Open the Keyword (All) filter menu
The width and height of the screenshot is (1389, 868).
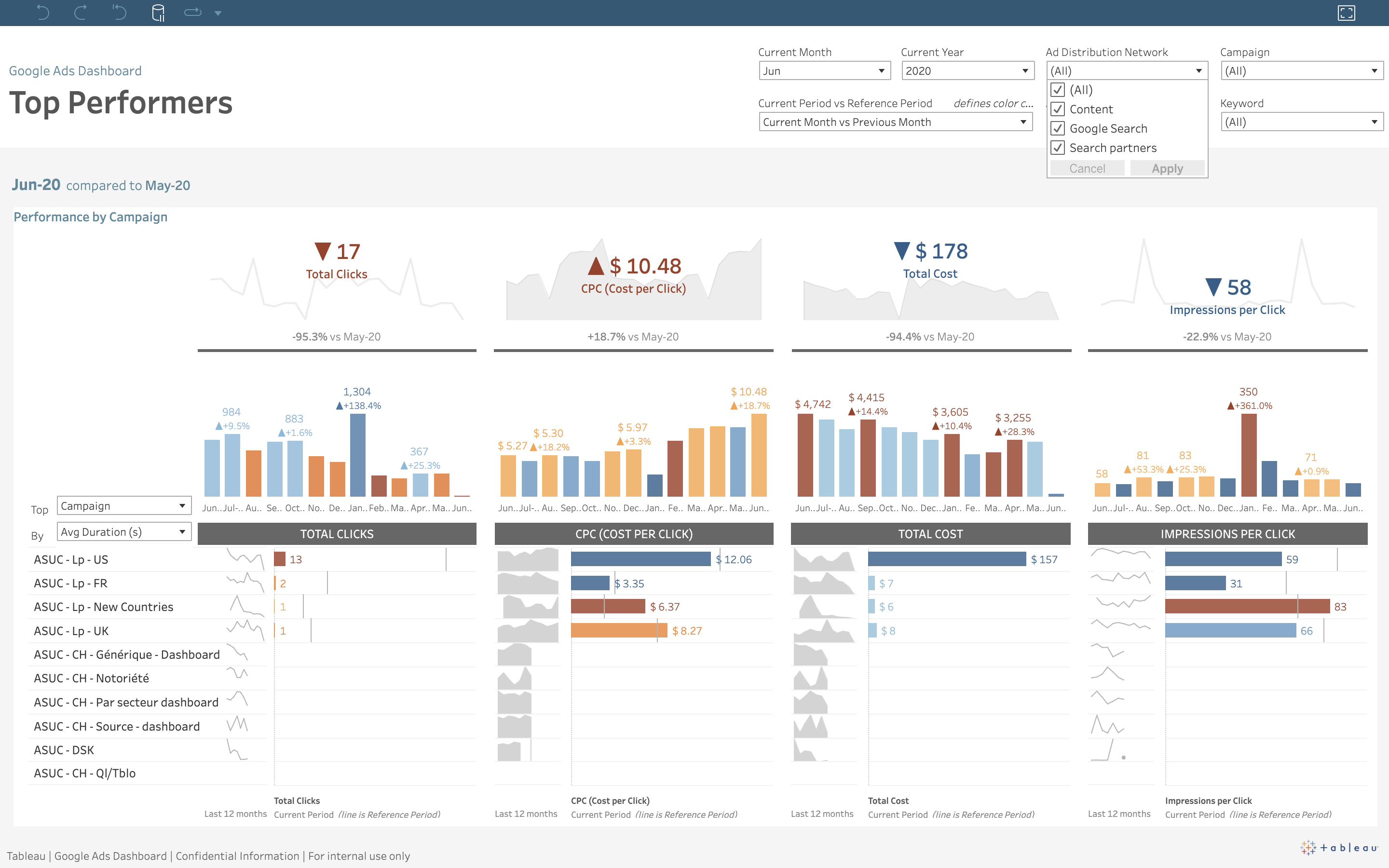click(1301, 122)
